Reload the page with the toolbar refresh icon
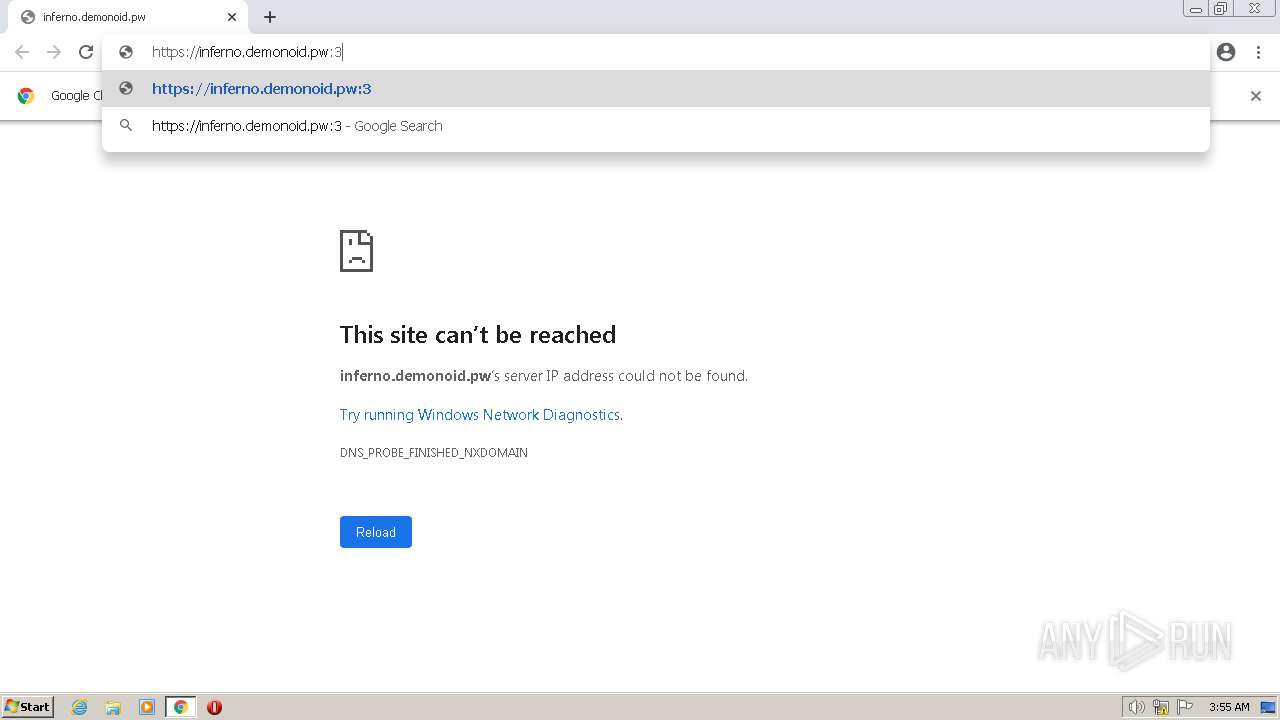This screenshot has width=1280, height=720. click(x=86, y=52)
